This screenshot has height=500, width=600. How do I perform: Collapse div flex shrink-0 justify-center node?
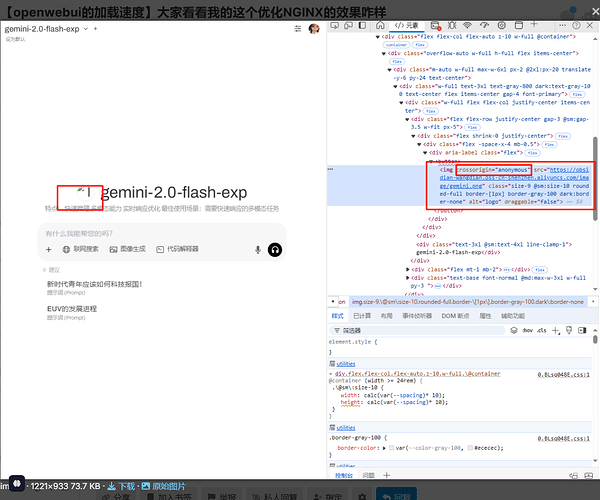coord(413,136)
